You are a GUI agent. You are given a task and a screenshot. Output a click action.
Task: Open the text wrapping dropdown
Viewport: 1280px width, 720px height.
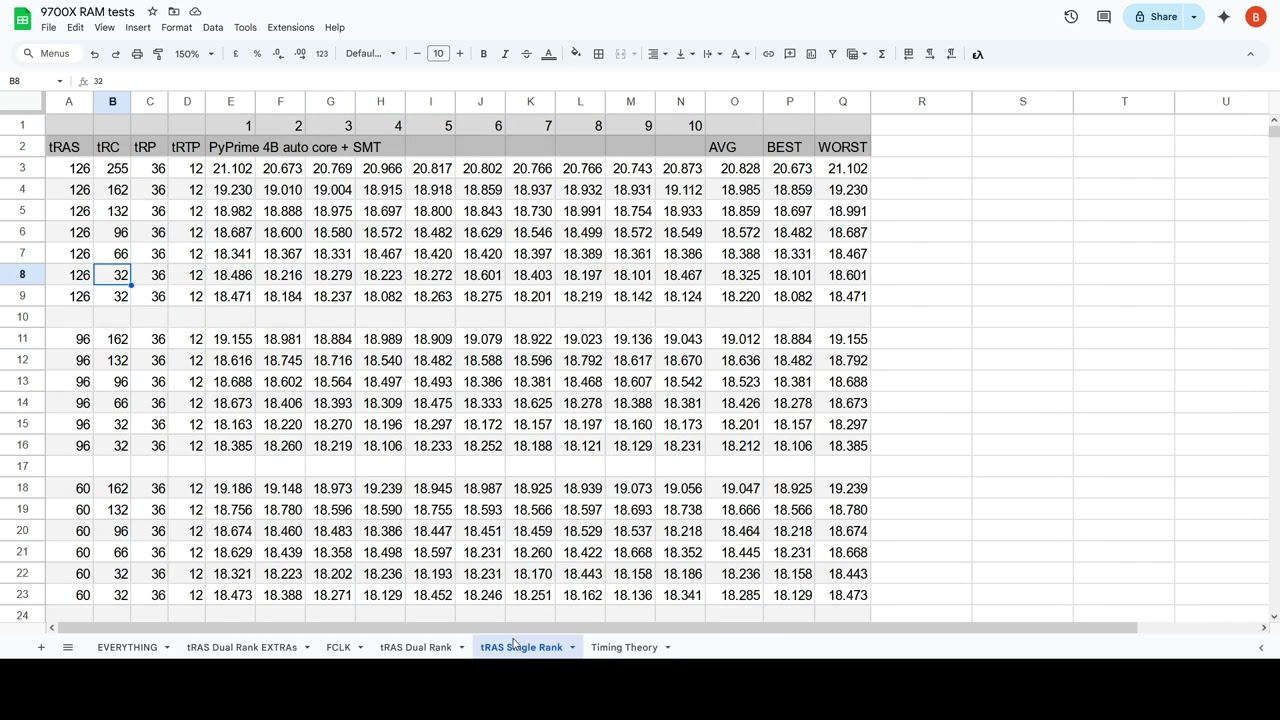tap(711, 54)
